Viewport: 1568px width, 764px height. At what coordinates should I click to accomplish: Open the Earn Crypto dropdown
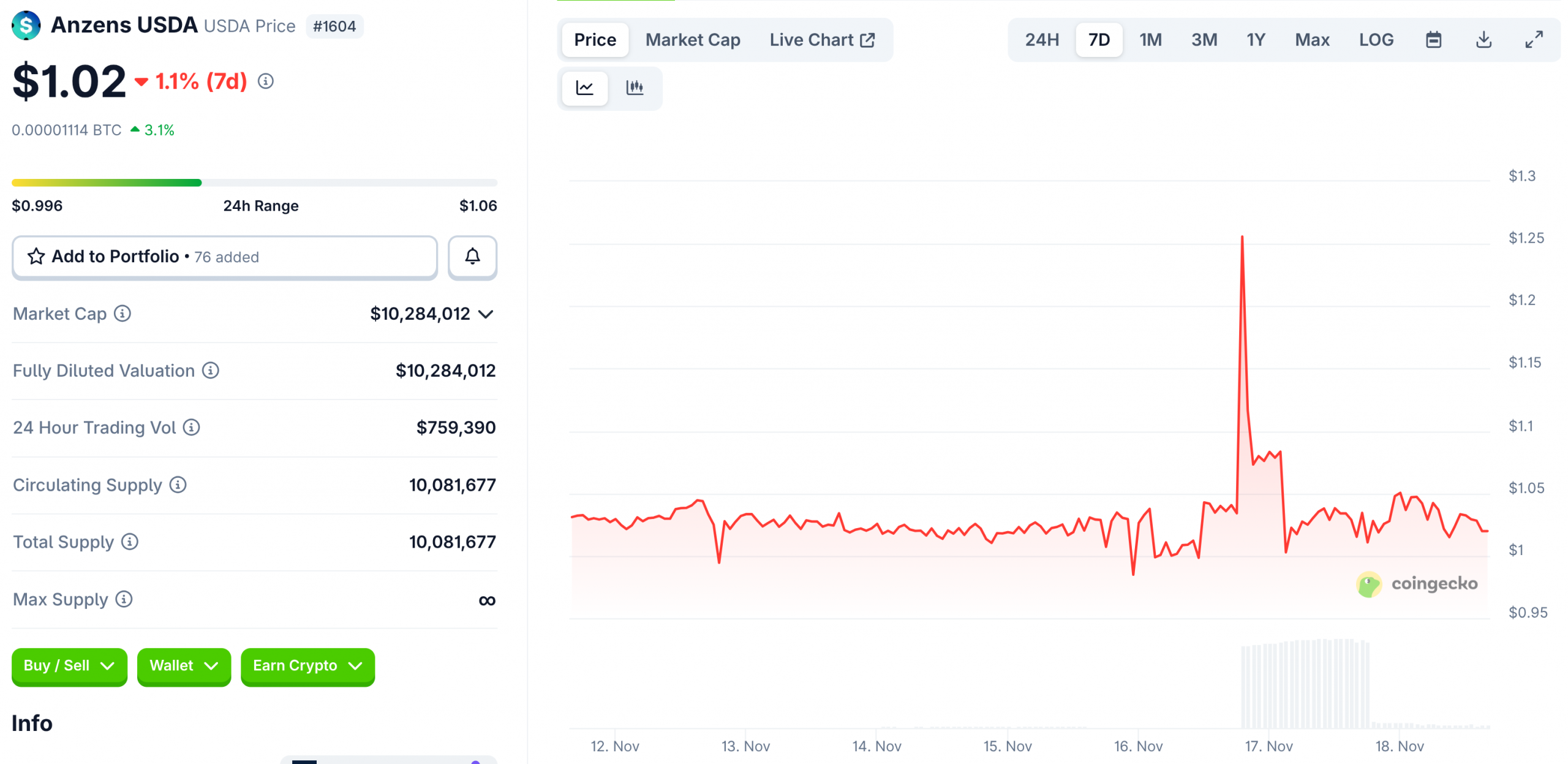[307, 665]
